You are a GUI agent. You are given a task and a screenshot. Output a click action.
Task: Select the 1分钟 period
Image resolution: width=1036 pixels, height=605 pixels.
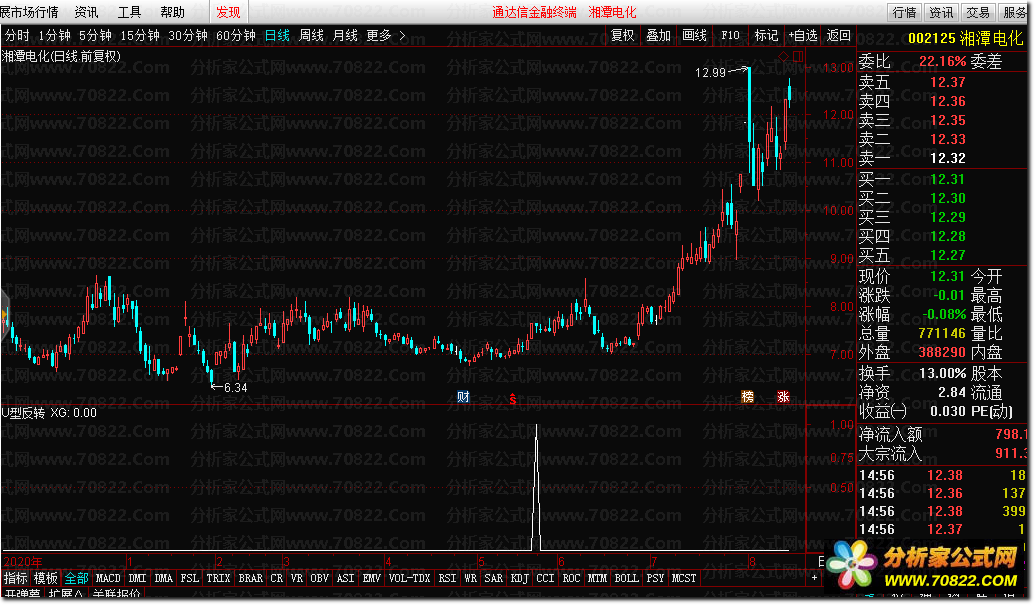click(x=54, y=36)
